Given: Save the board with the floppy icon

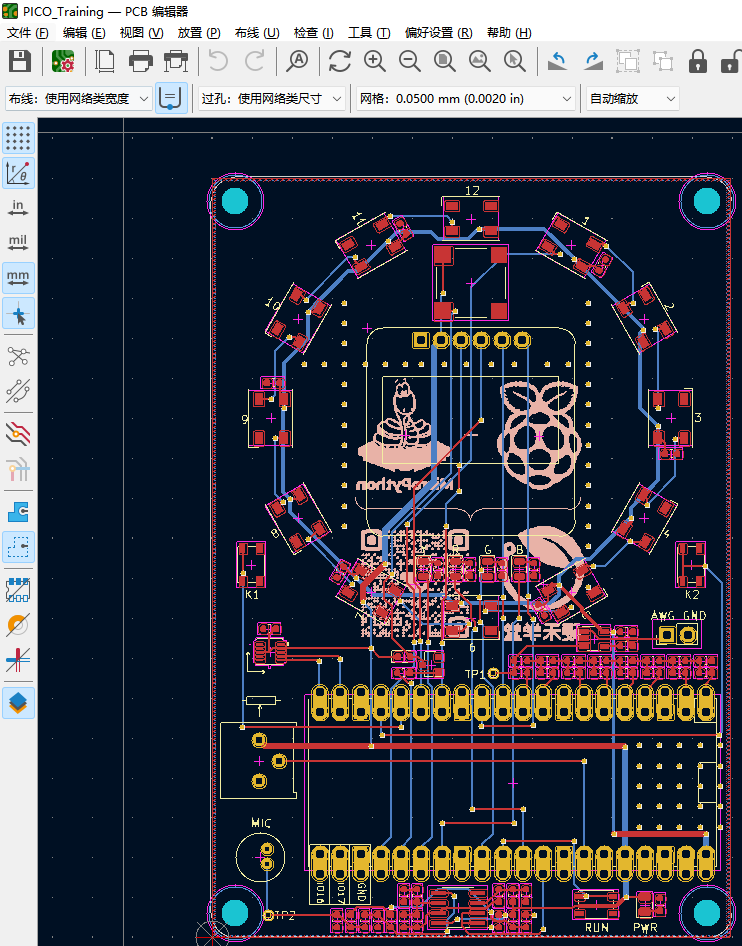Looking at the screenshot, I should click(x=19, y=61).
